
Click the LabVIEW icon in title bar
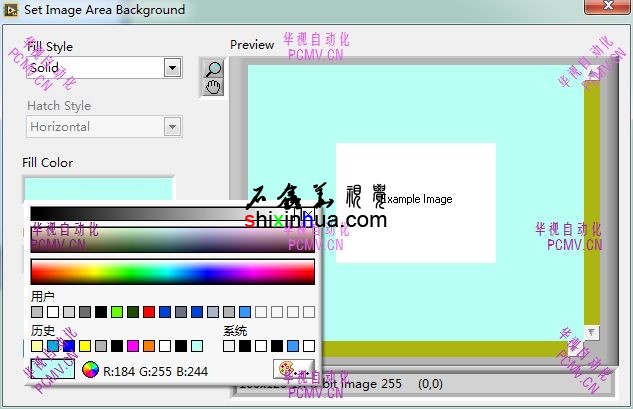coord(11,10)
